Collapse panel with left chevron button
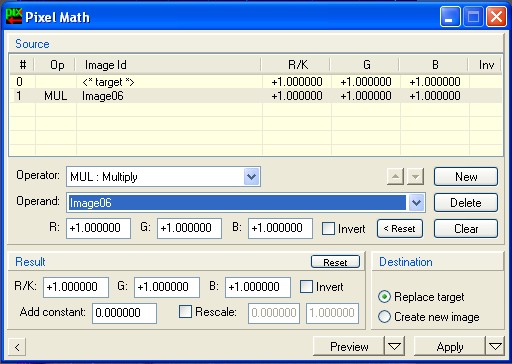 coord(17,347)
